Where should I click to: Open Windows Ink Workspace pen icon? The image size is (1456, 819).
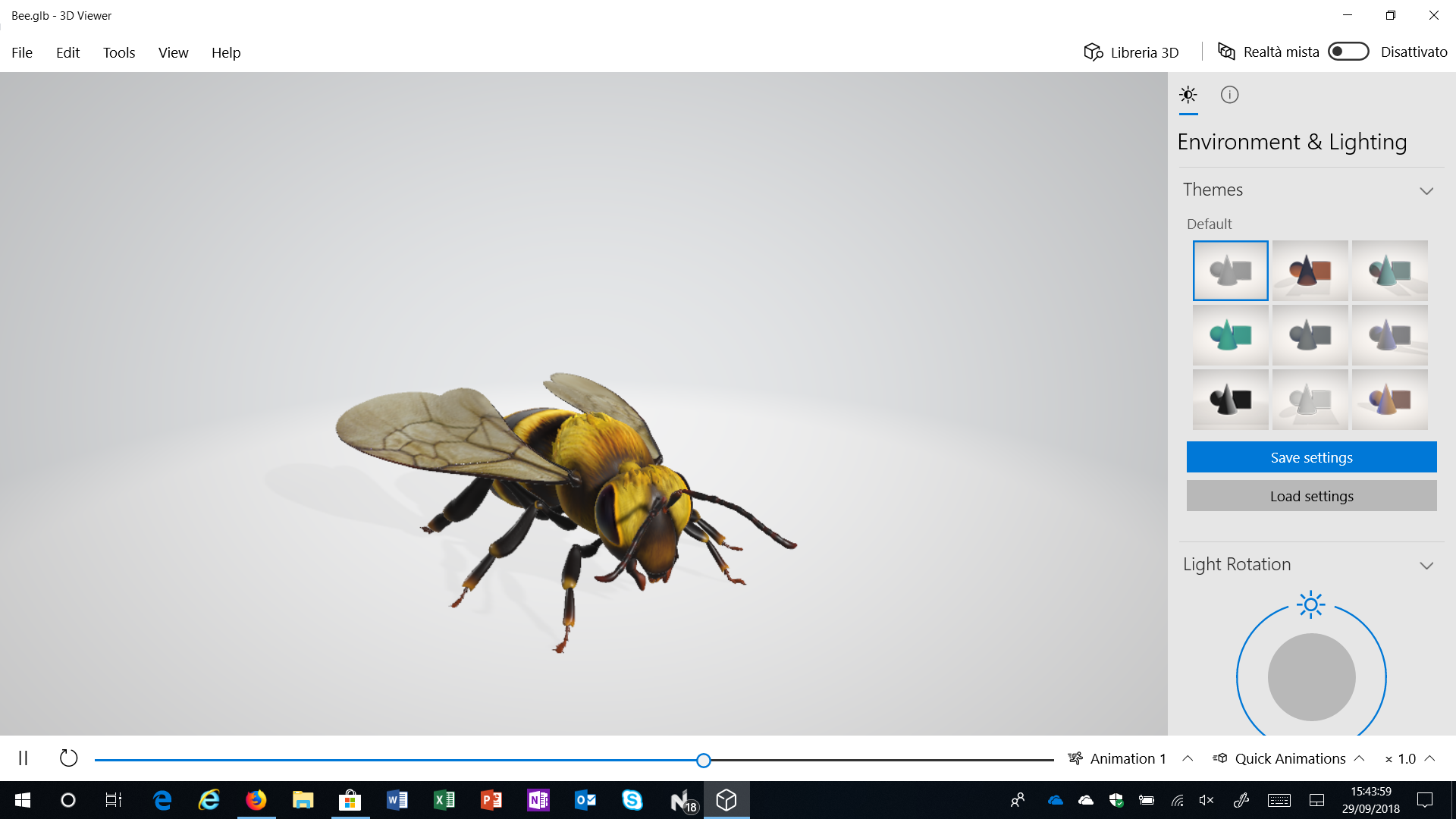[x=1241, y=800]
